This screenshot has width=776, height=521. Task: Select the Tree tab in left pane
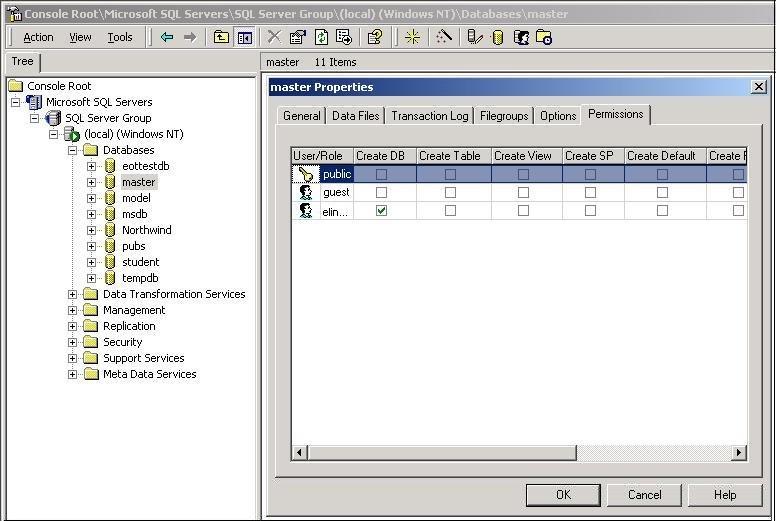[x=22, y=62]
